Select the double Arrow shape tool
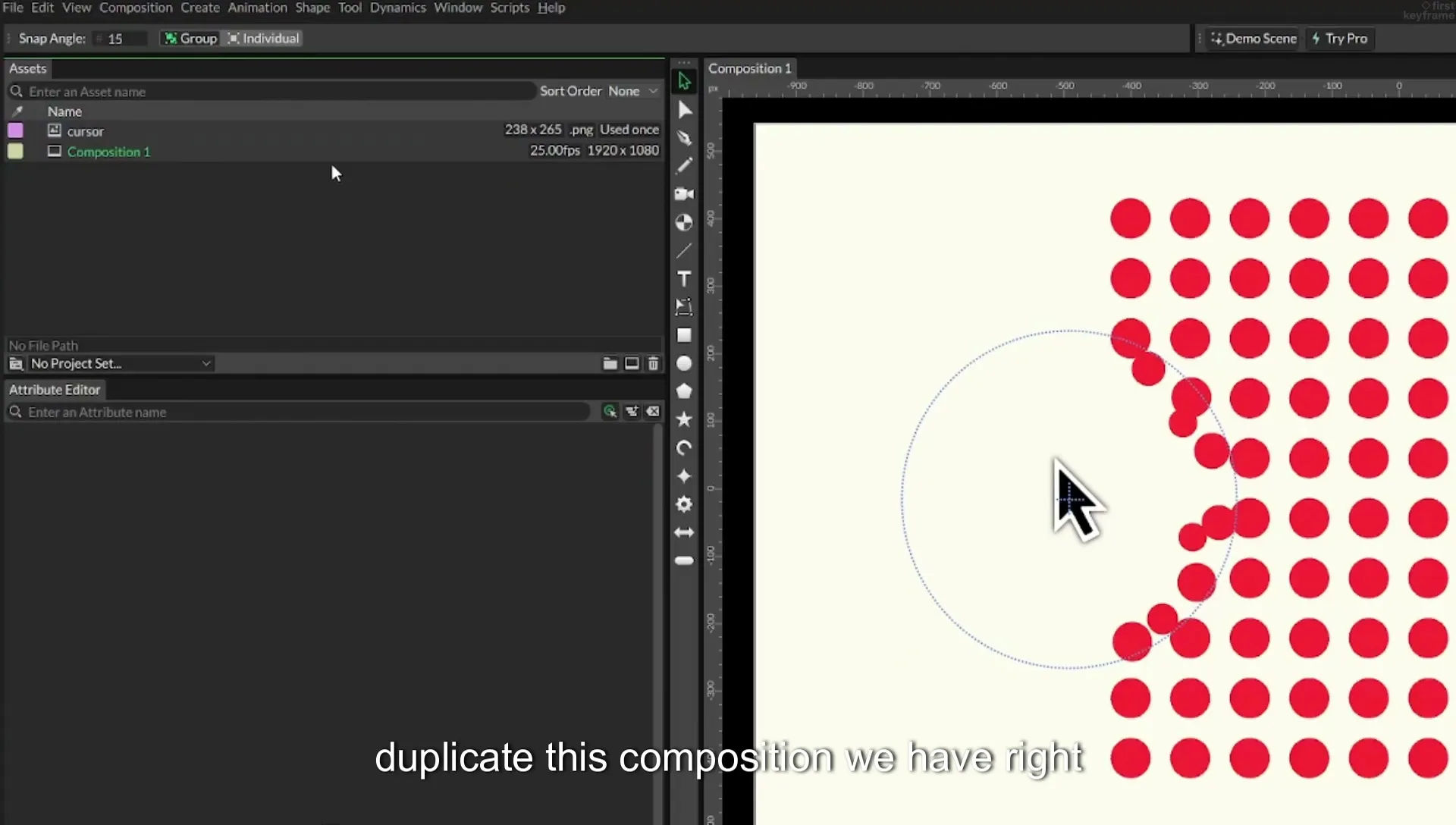 coord(684,532)
